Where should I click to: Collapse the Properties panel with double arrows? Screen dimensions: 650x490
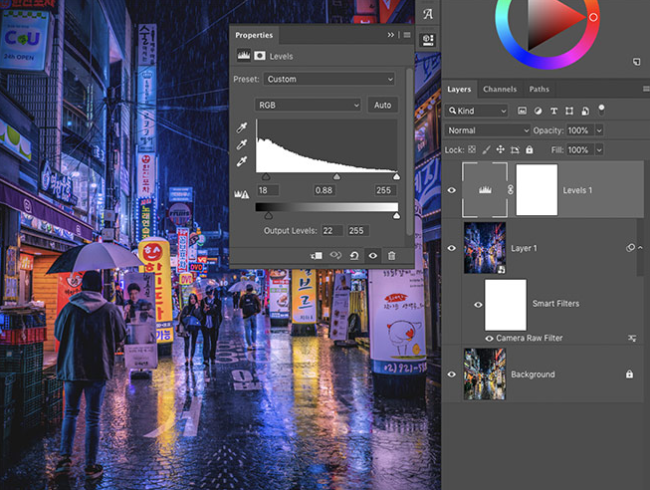(x=390, y=35)
